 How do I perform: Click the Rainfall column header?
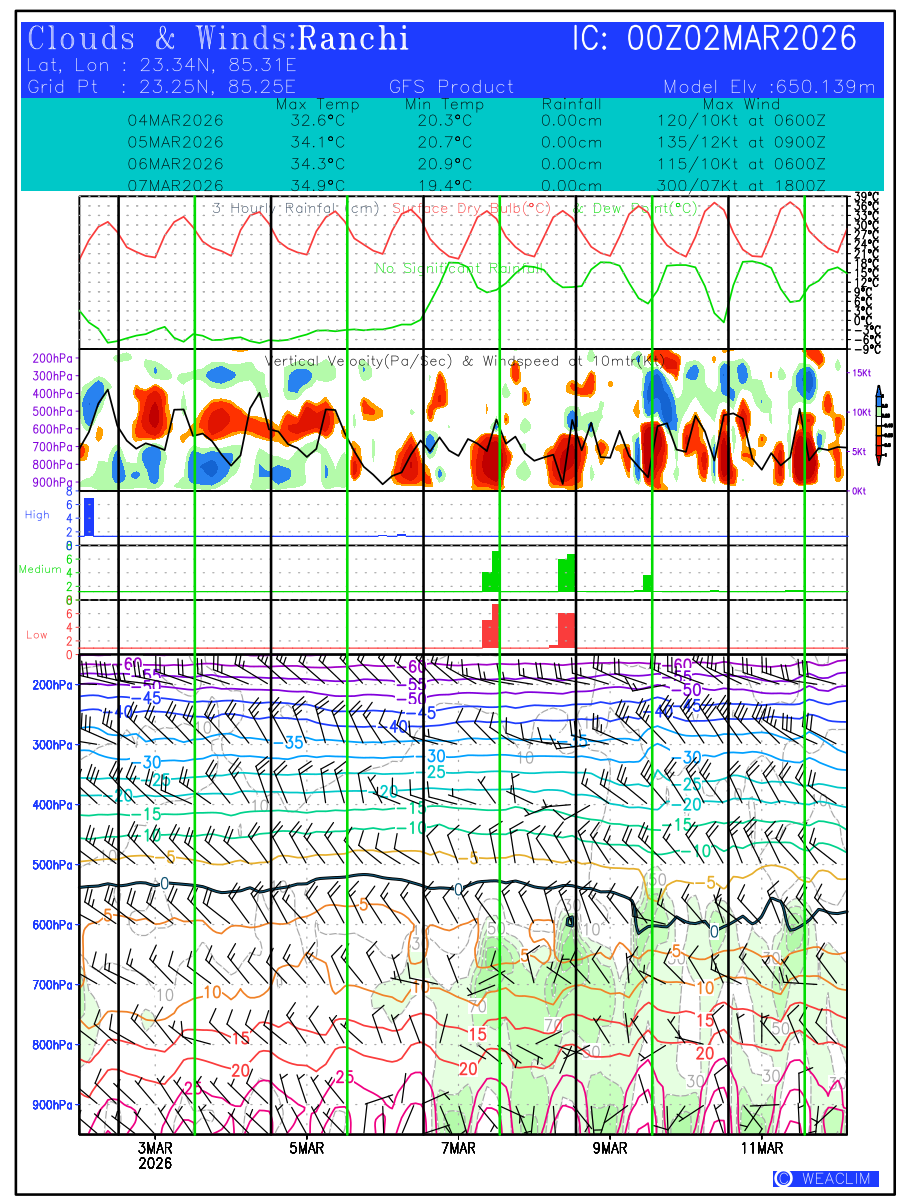tap(571, 104)
